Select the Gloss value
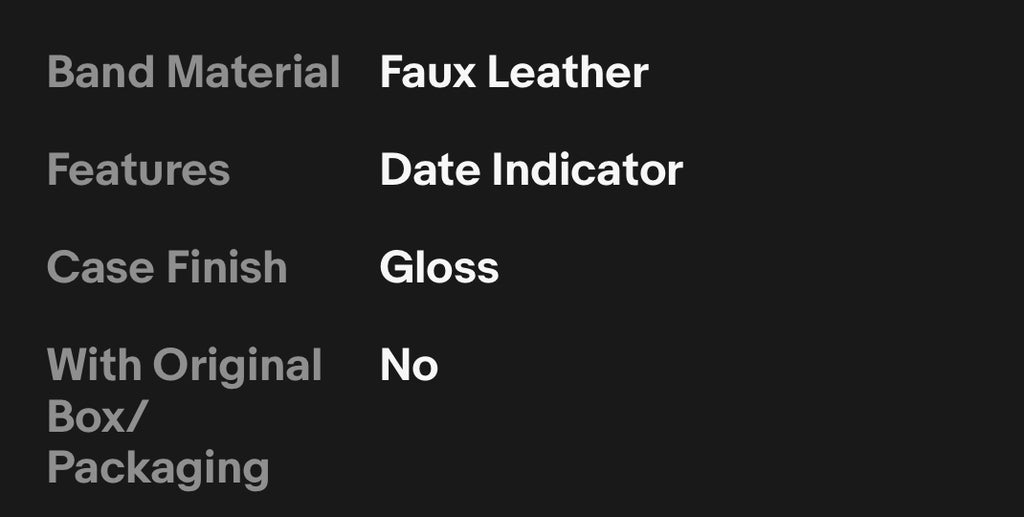 click(439, 267)
